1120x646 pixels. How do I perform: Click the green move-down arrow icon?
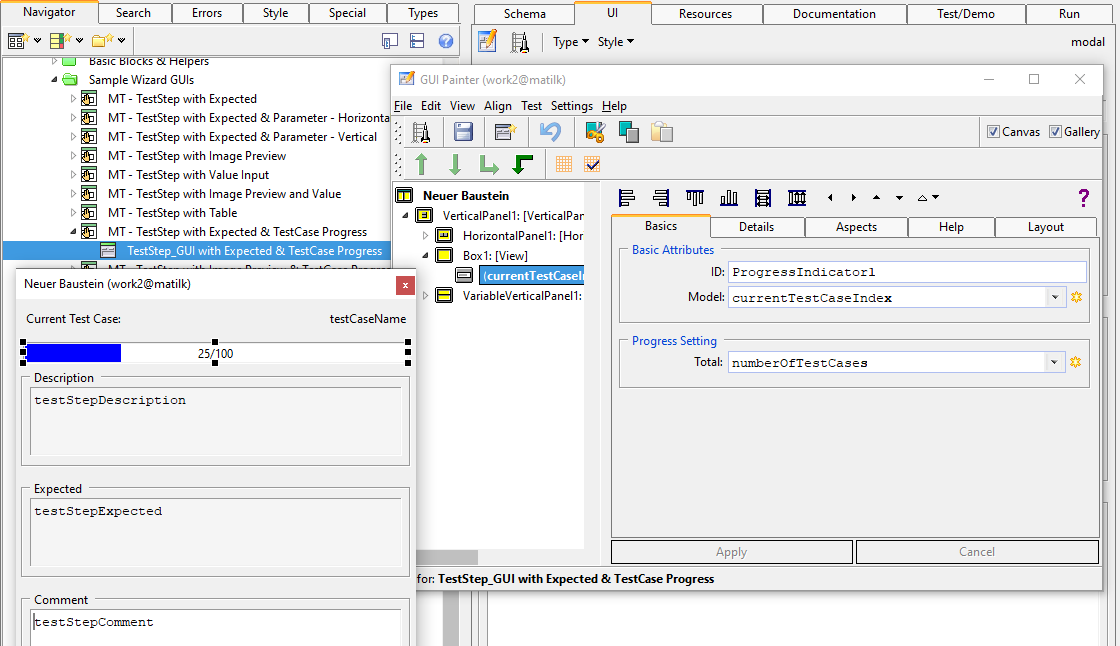(454, 165)
